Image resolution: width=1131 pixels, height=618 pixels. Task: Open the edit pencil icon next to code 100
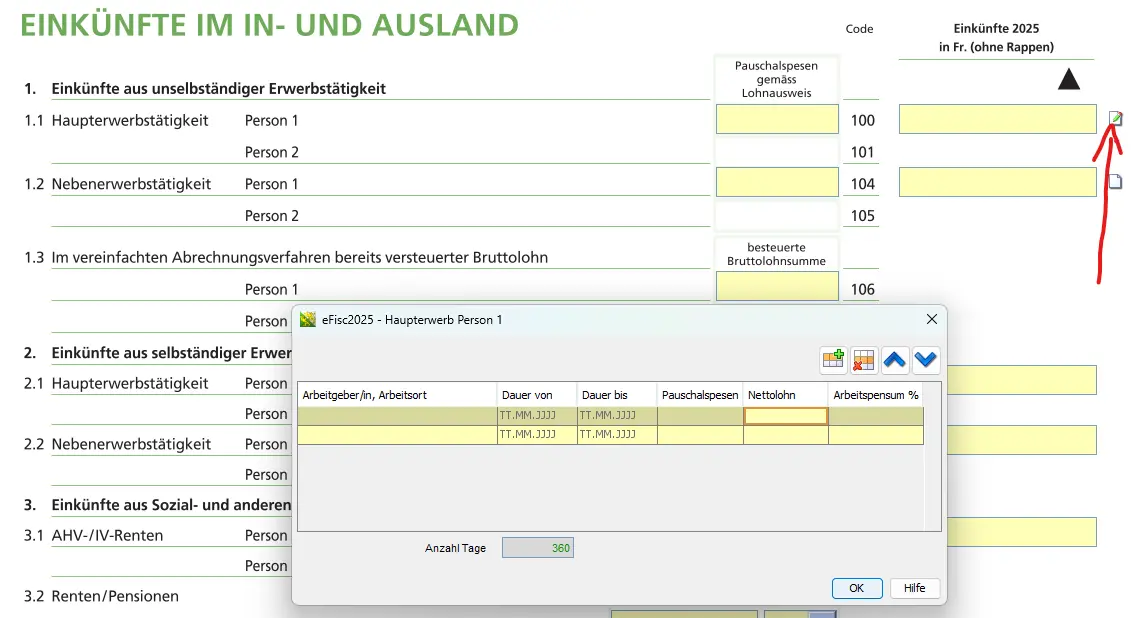tap(1116, 118)
